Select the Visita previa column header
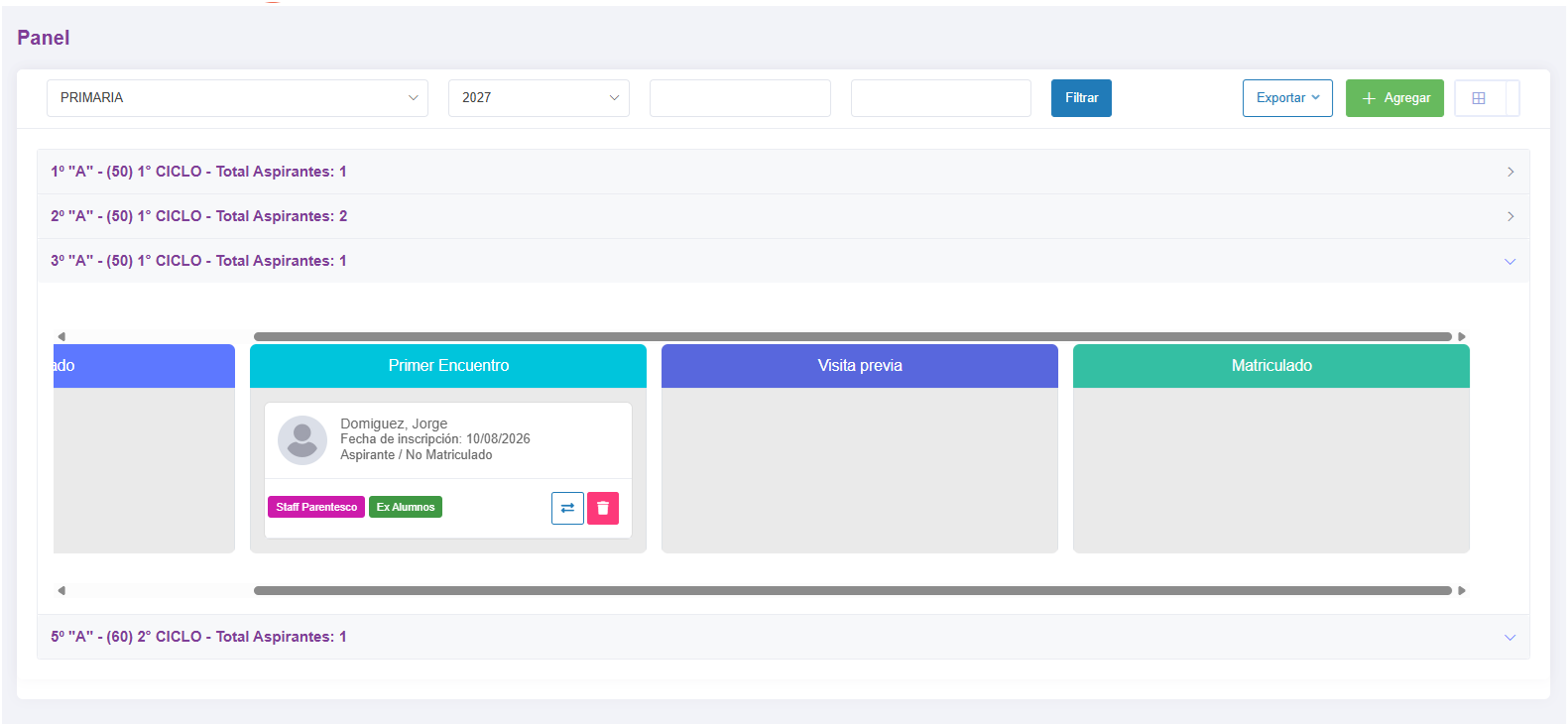The height and width of the screenshot is (726, 1568). (x=860, y=366)
